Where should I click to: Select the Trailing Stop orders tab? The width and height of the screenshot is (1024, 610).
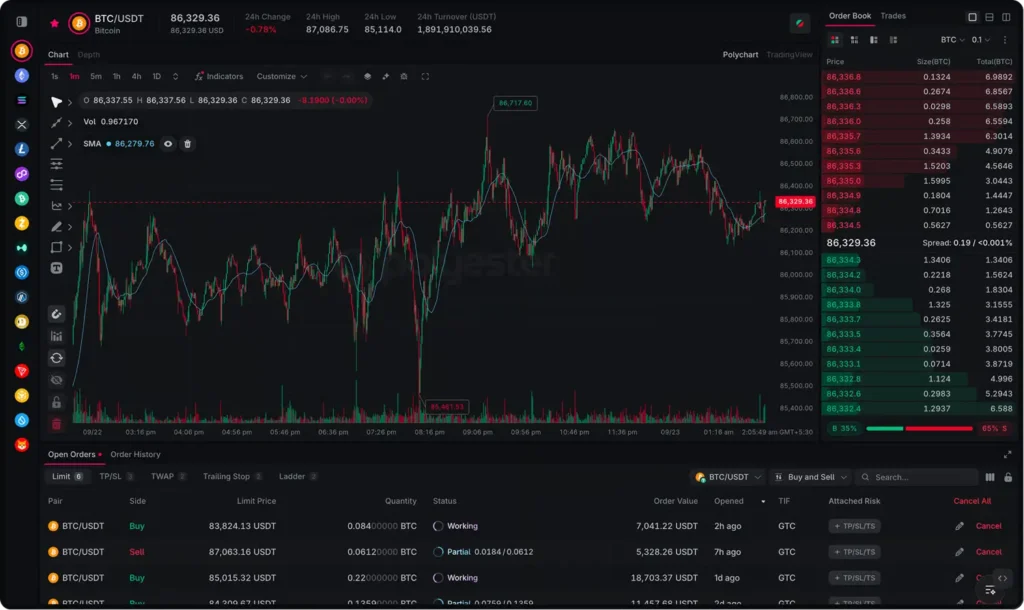point(232,476)
